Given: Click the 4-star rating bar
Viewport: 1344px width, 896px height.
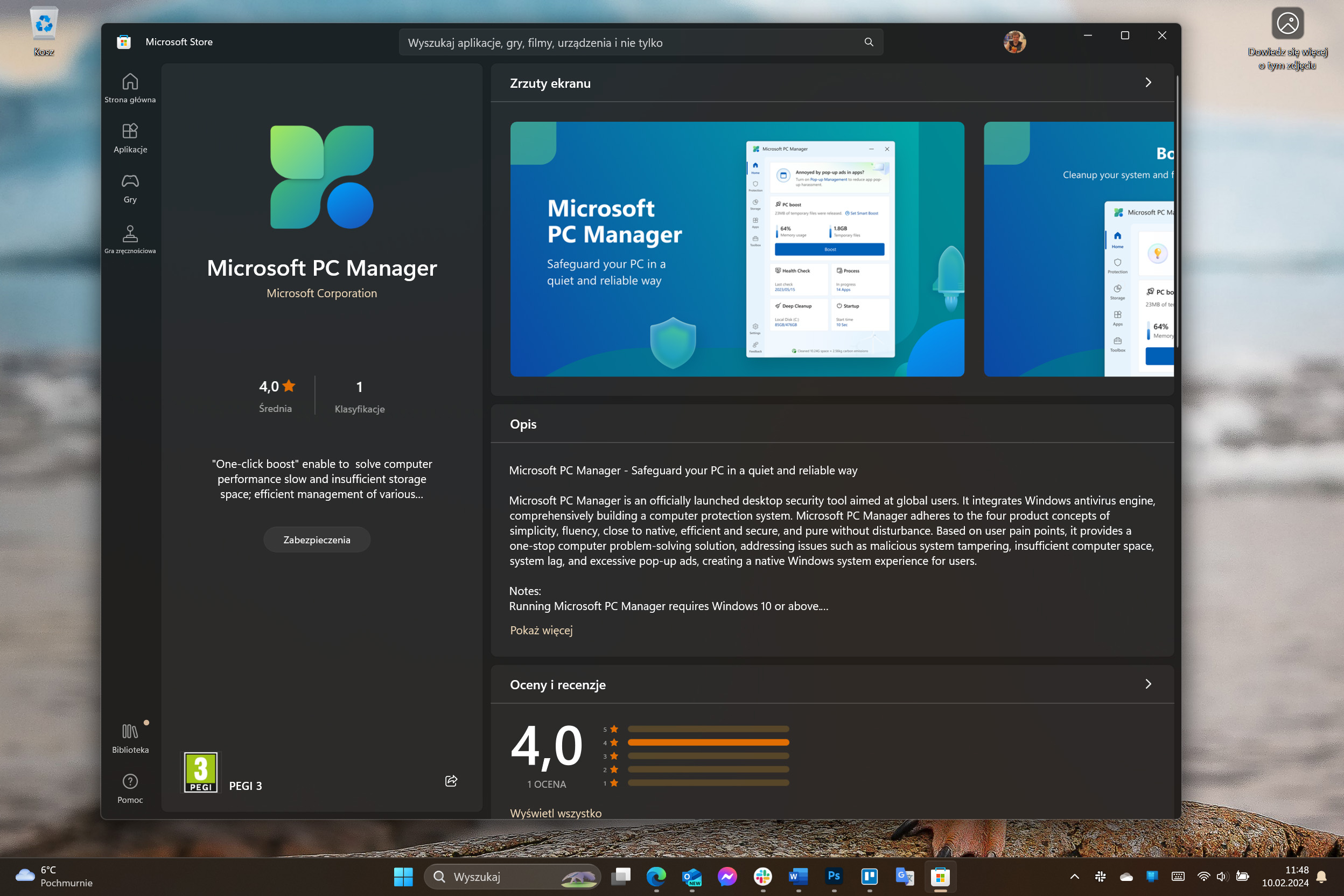Looking at the screenshot, I should (708, 743).
